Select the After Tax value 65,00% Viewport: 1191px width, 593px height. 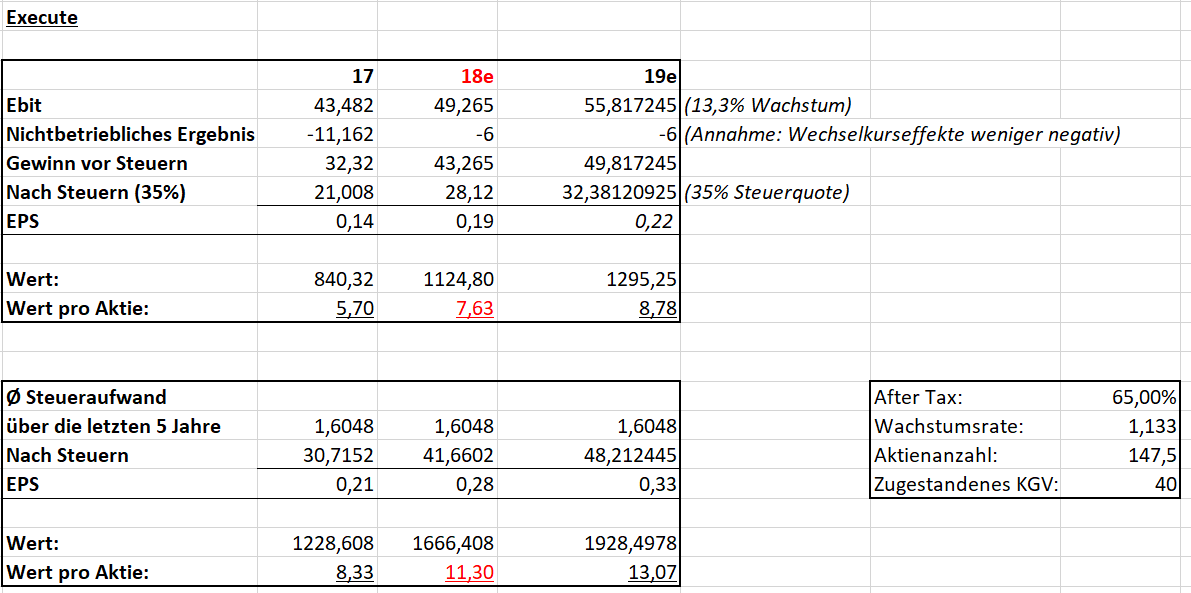(x=1145, y=397)
